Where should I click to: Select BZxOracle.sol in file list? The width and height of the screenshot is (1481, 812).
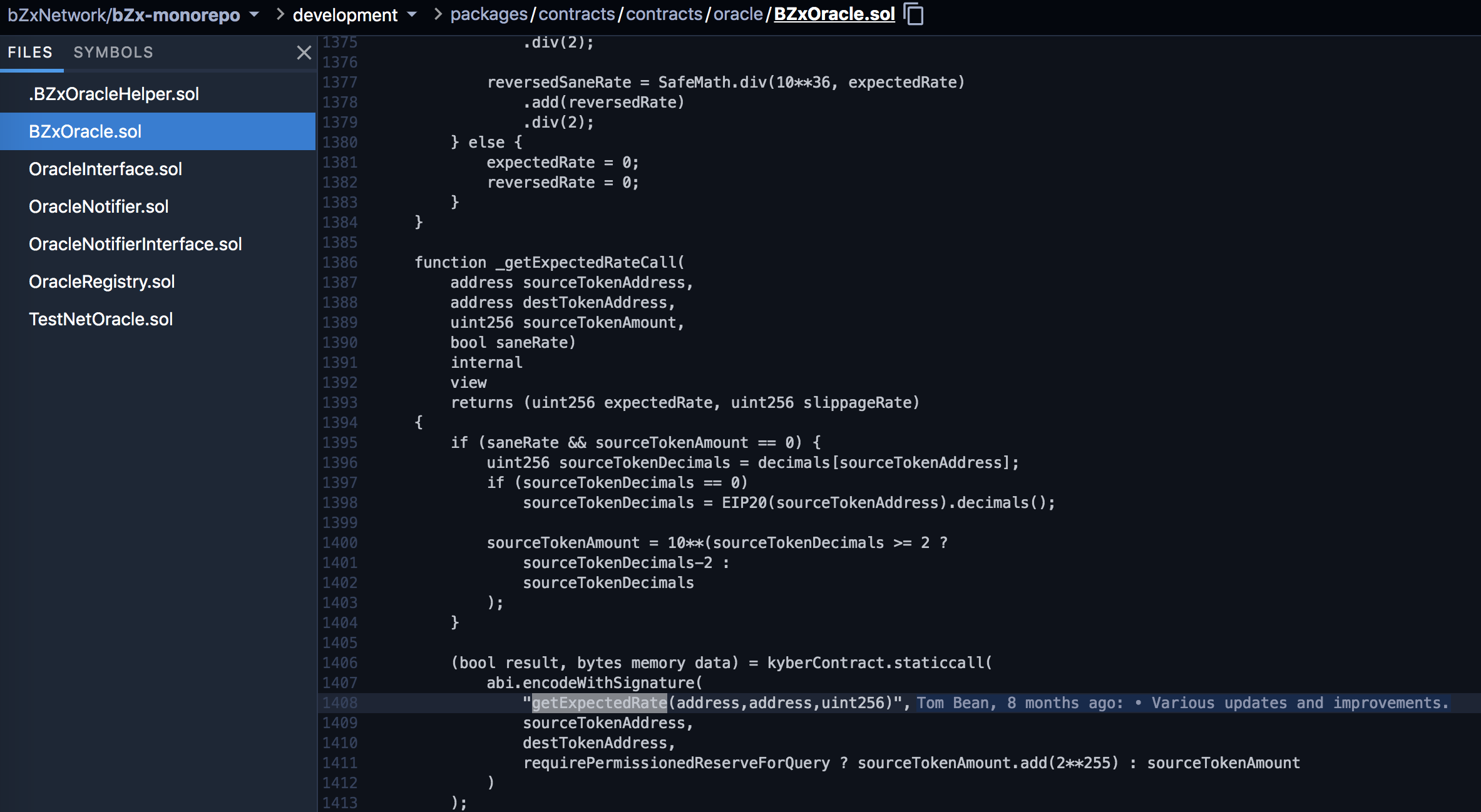(158, 131)
